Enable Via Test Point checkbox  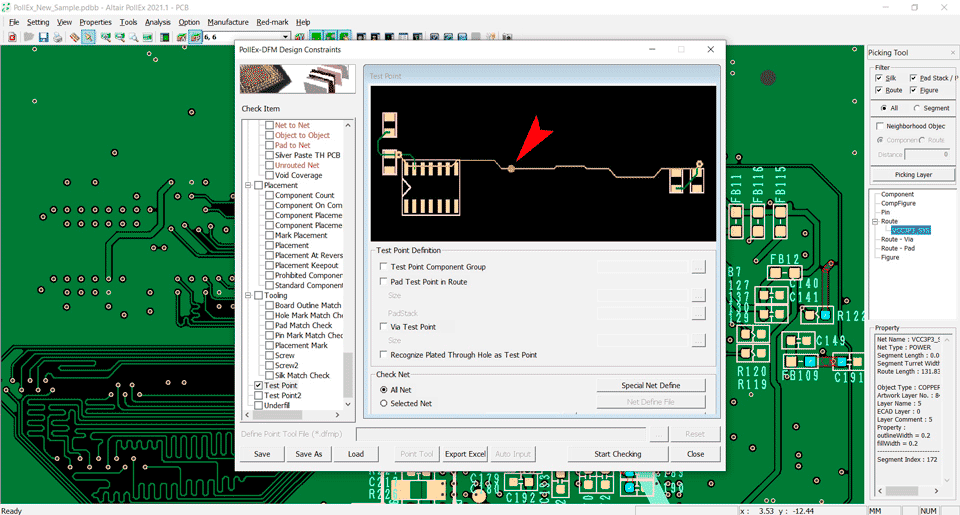(x=383, y=326)
